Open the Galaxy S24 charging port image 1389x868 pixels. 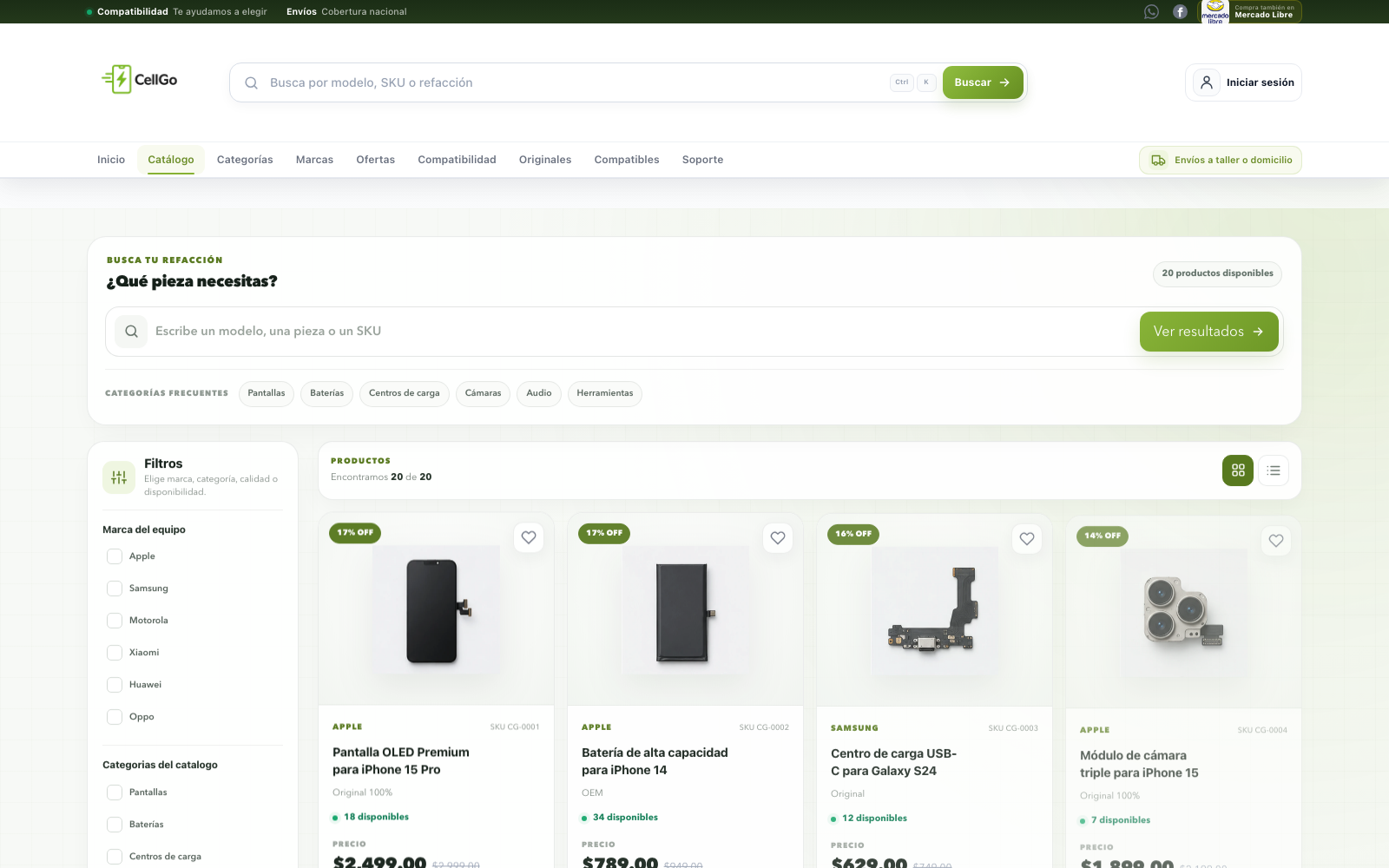[x=934, y=612]
